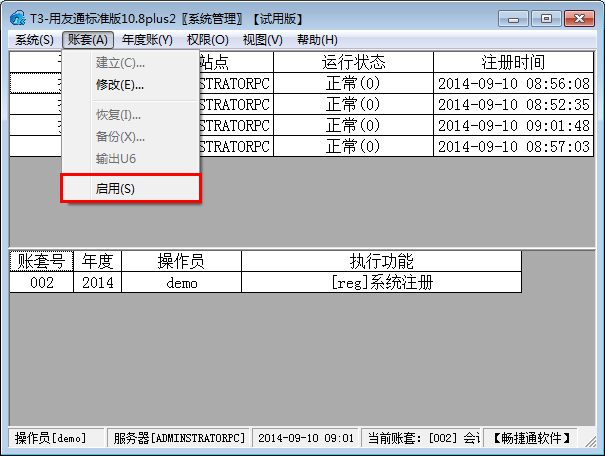This screenshot has height=456, width=605.
Task: Click 正常(0) in the 09:01:48 row
Action: click(x=353, y=125)
